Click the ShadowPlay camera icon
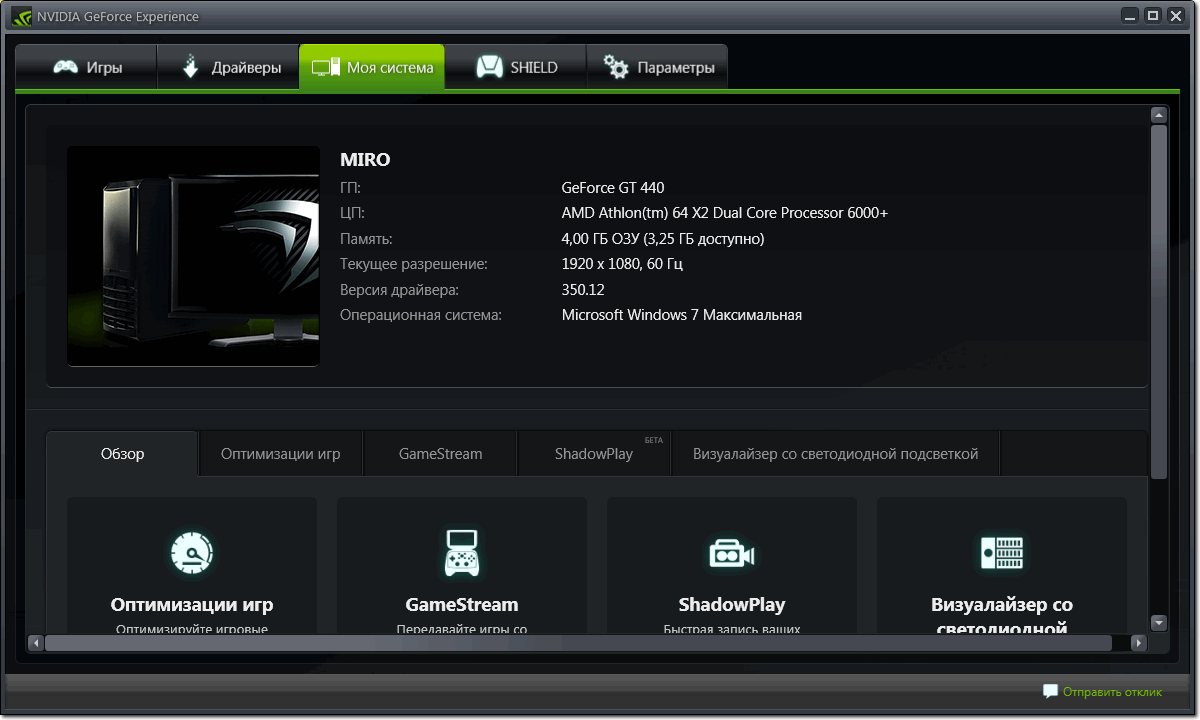 click(x=732, y=553)
